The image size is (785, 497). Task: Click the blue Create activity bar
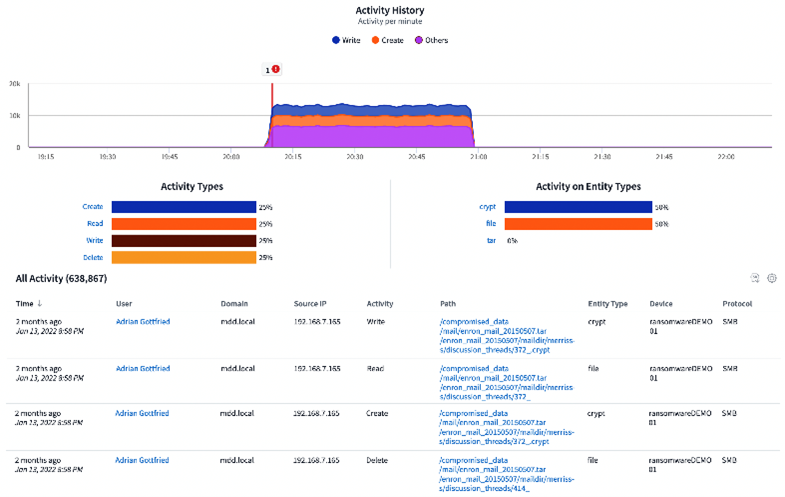[x=183, y=207]
